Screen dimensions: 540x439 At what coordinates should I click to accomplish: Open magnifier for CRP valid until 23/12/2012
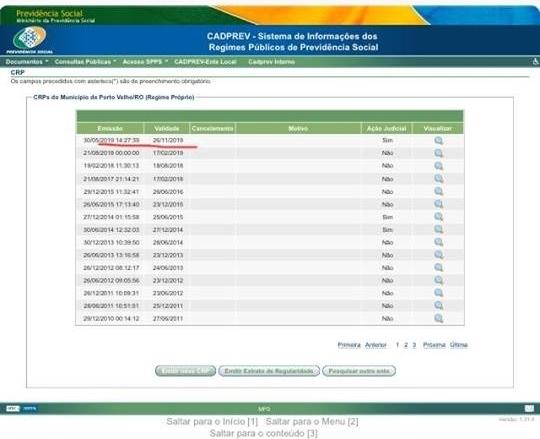(x=438, y=280)
